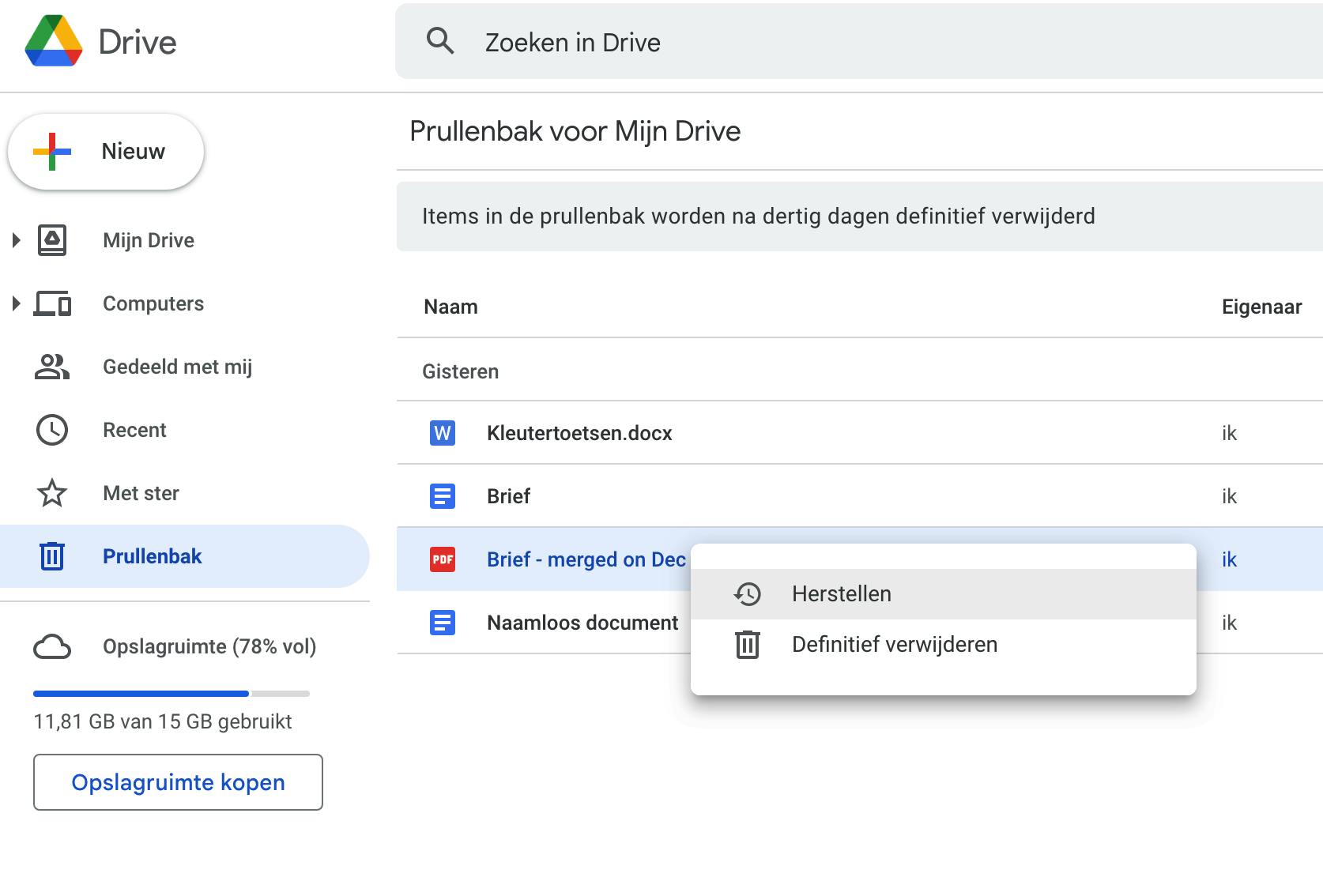The height and width of the screenshot is (896, 1323).
Task: Click the Zoeken in Drive search field
Action: point(869,42)
